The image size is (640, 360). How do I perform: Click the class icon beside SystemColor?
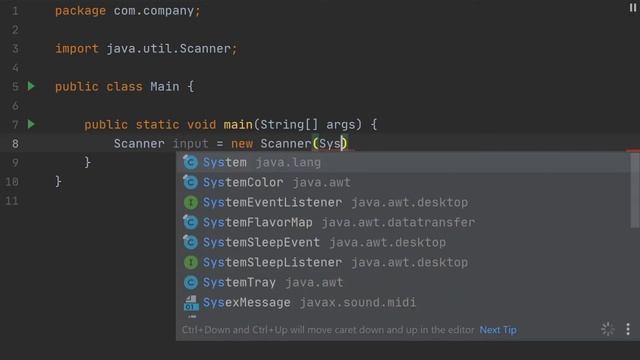190,182
